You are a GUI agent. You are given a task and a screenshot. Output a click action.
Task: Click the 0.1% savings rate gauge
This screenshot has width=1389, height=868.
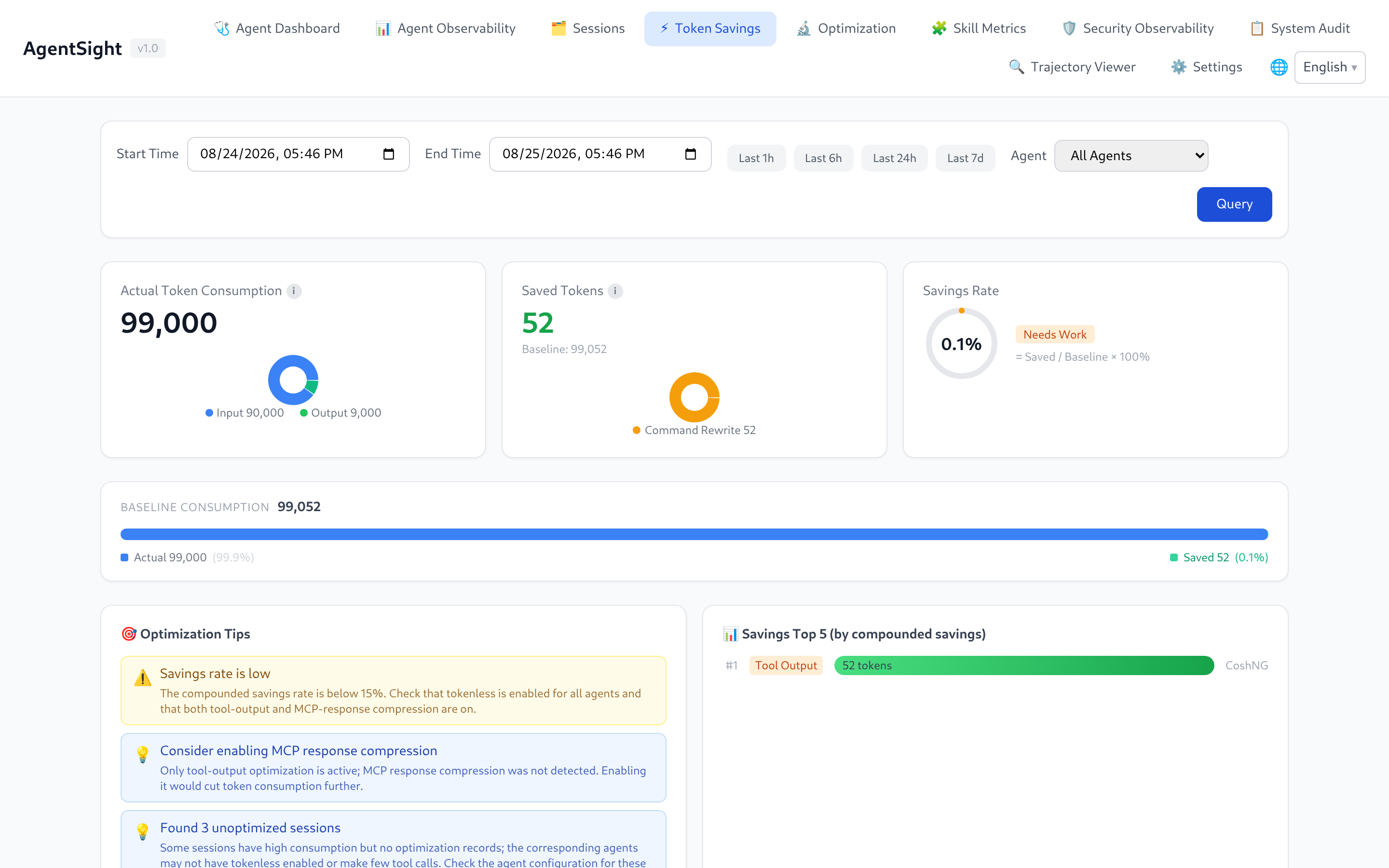click(x=961, y=343)
